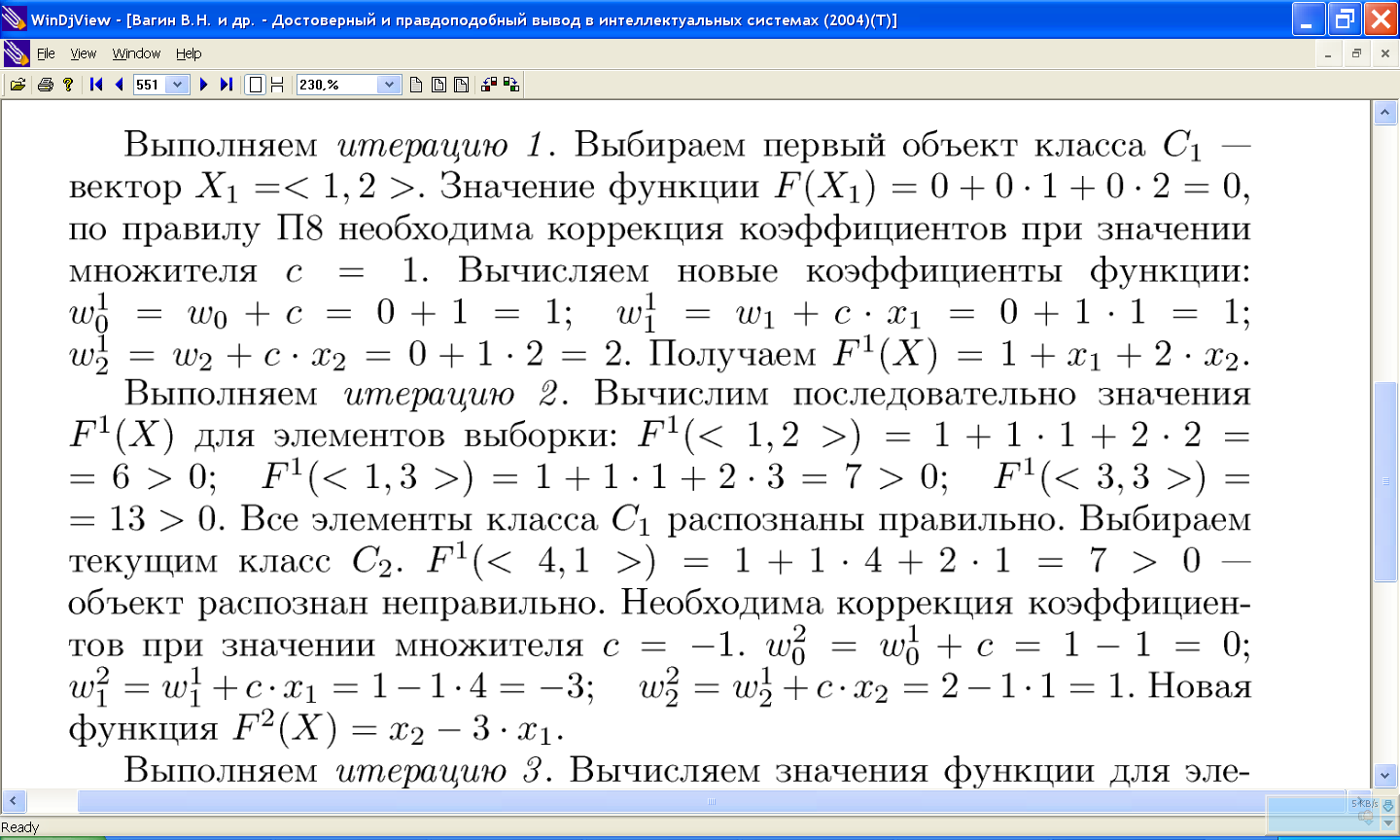Click the horizontal scrollbar thumb
This screenshot has height=840, width=1400.
pos(712,802)
